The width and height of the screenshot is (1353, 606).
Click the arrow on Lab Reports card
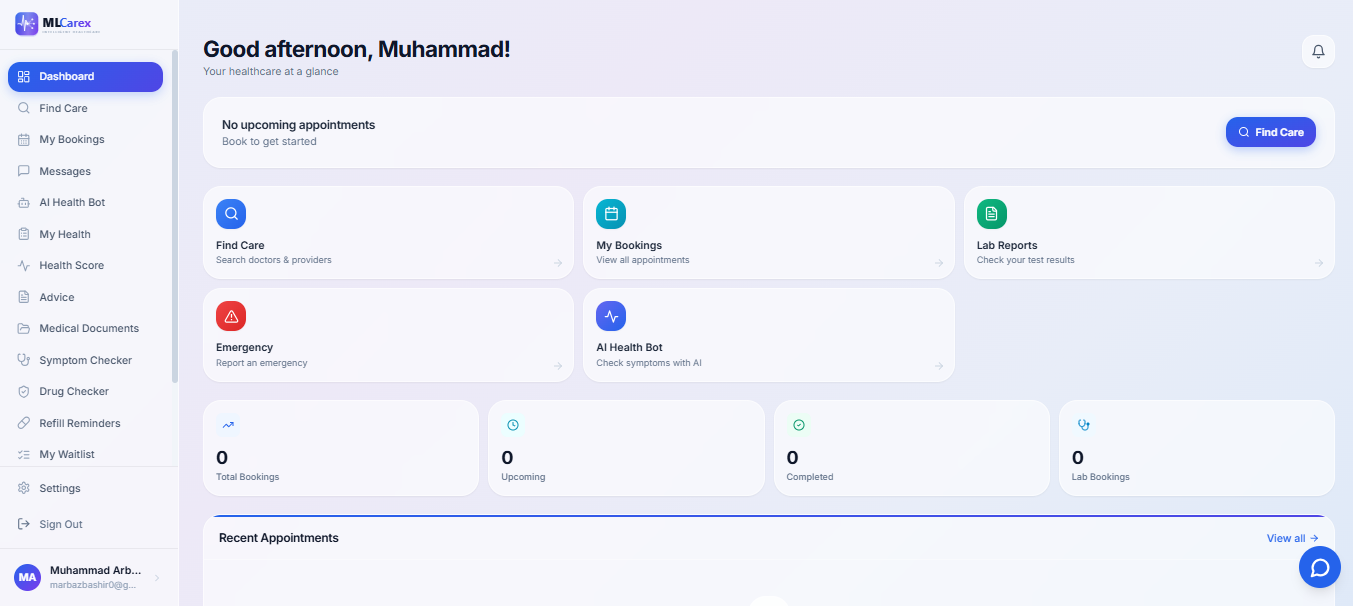(1318, 264)
